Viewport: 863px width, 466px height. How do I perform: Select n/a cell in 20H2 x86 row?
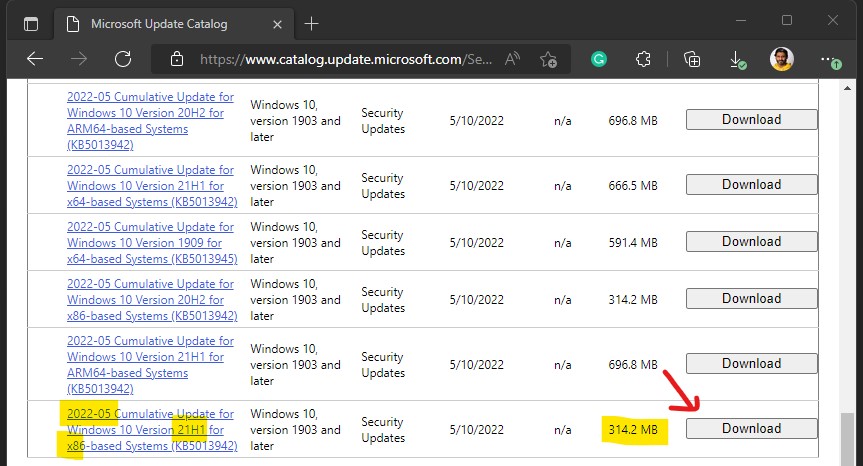562,300
